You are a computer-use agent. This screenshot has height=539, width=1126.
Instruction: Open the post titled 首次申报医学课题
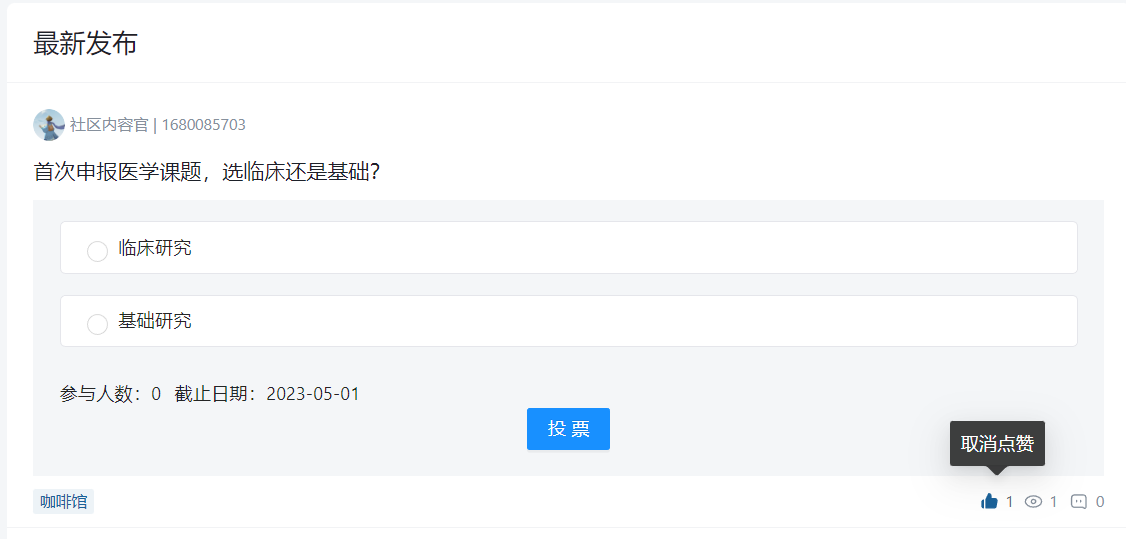(x=206, y=172)
